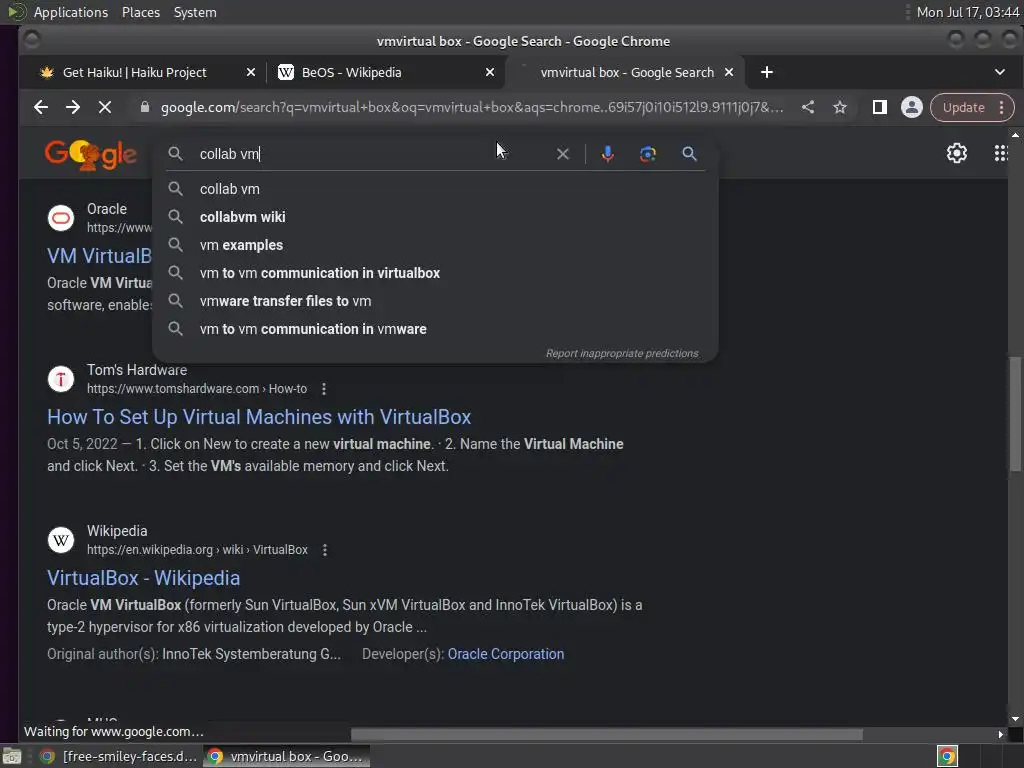The image size is (1024, 768).
Task: Switch to Get Haiku! Haiku Project tab
Action: click(134, 72)
